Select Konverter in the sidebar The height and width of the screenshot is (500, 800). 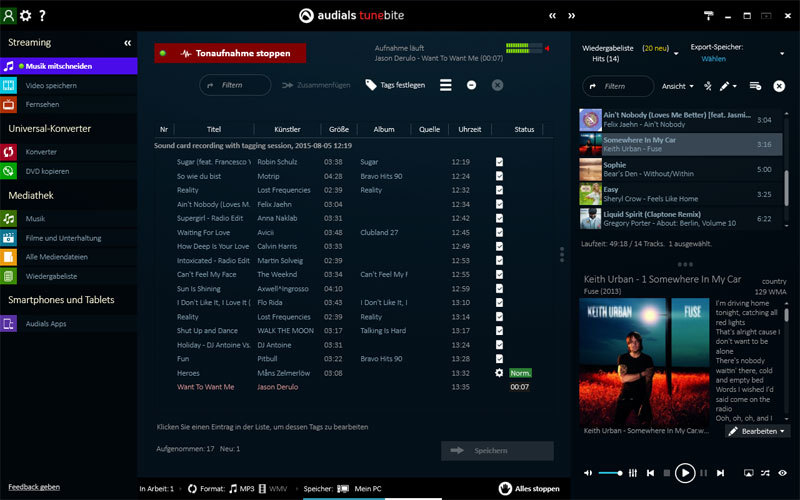click(x=42, y=151)
